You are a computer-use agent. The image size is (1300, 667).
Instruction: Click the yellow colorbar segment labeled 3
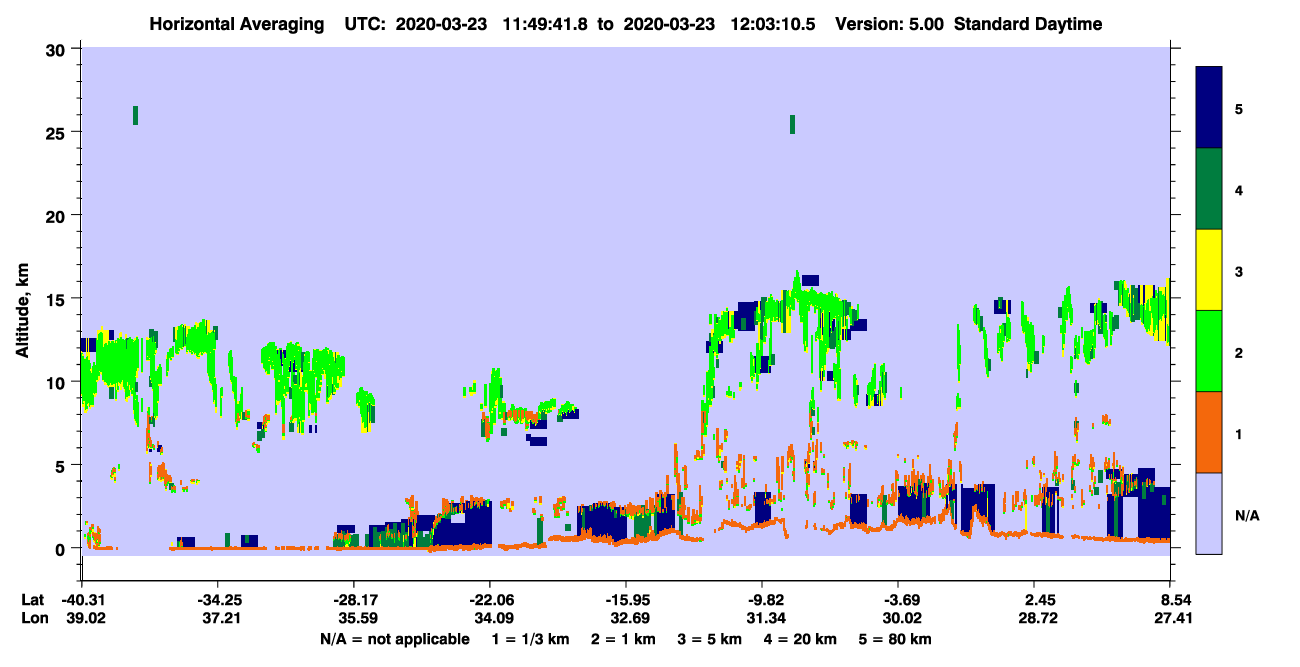tap(1209, 270)
